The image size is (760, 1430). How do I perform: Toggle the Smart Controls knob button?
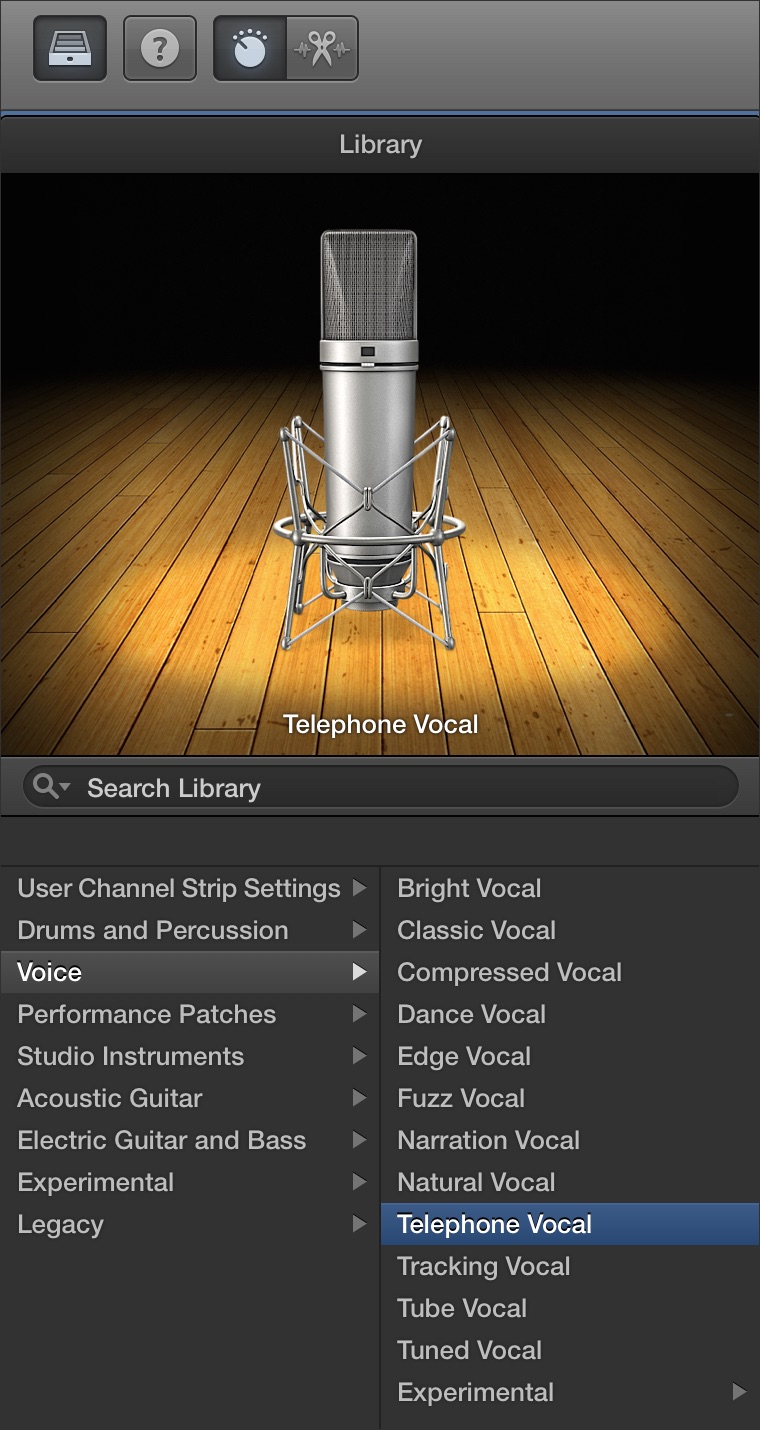click(x=250, y=48)
